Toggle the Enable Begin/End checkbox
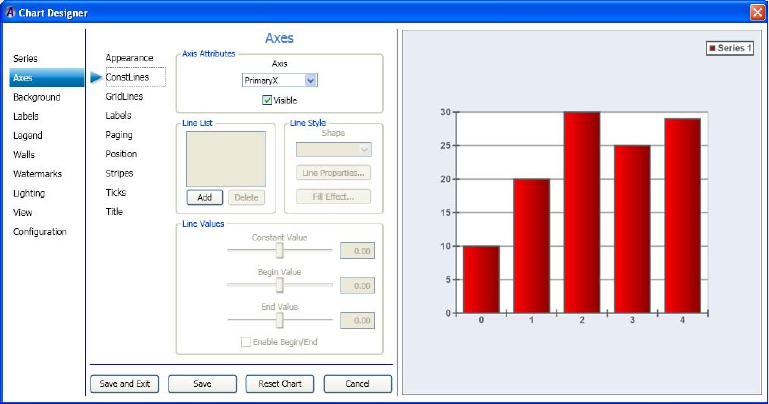The height and width of the screenshot is (404, 769). click(246, 342)
